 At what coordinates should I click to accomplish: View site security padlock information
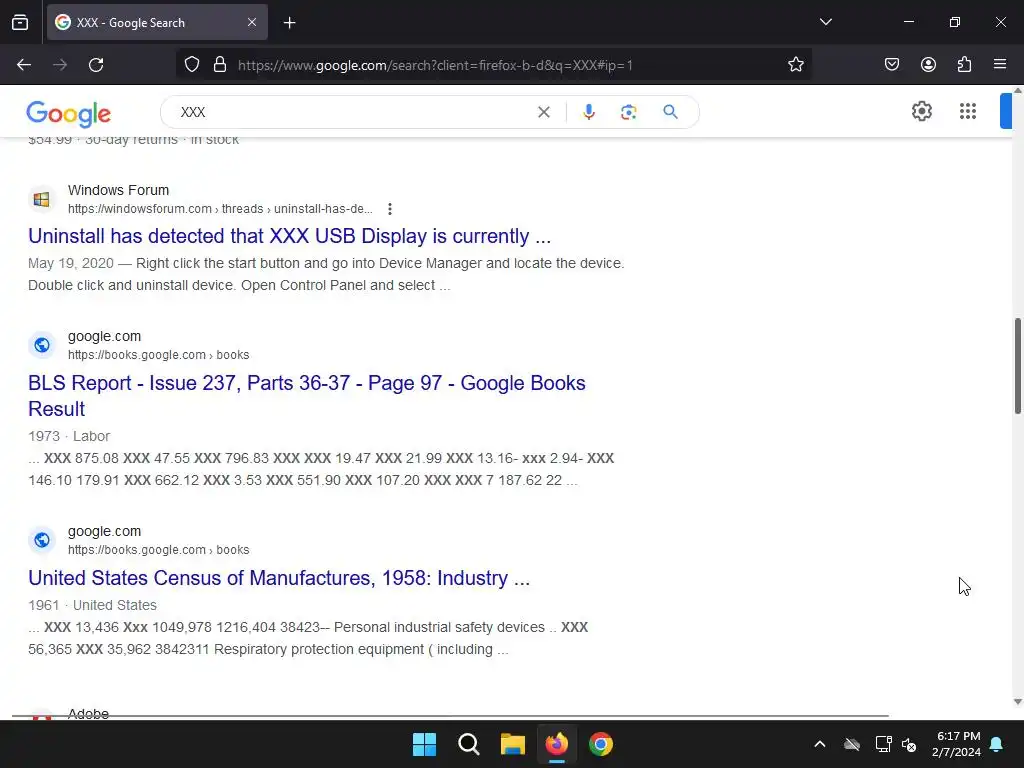pyautogui.click(x=220, y=65)
